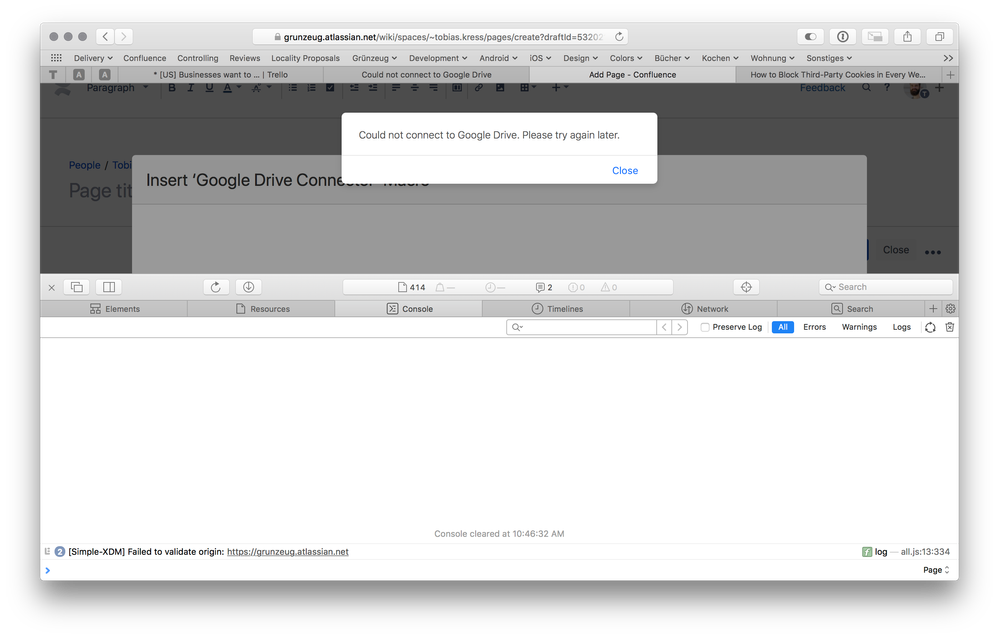Expand the Kochen bookmarks folder
This screenshot has width=999, height=638.
[x=720, y=58]
